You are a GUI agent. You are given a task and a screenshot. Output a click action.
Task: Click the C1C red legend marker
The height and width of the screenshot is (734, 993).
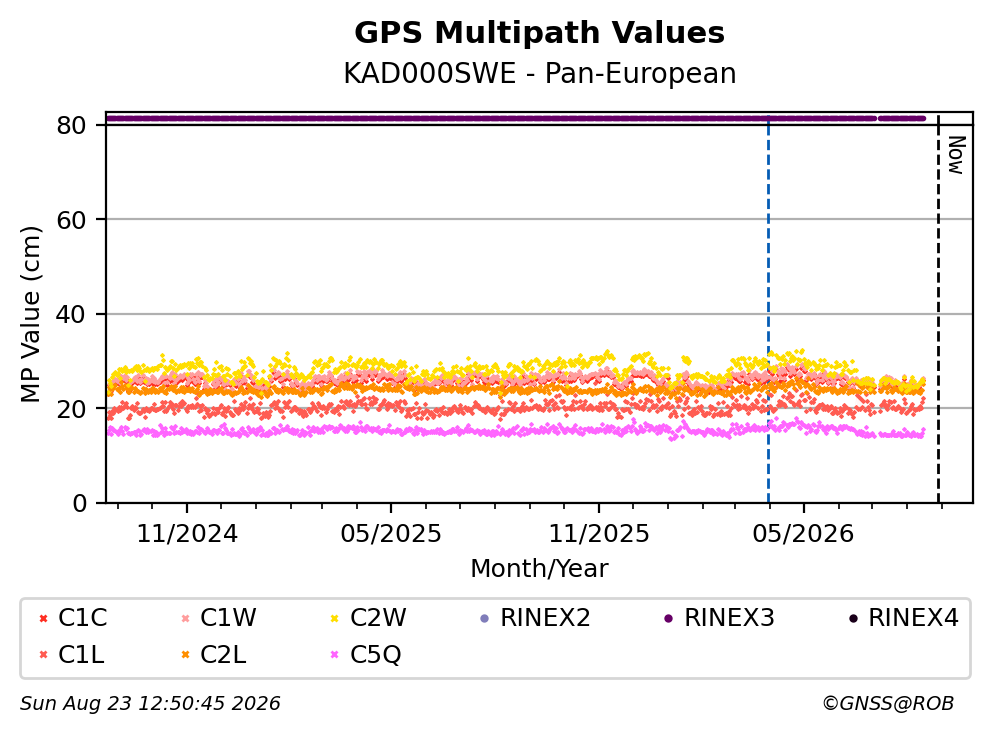coord(43,619)
